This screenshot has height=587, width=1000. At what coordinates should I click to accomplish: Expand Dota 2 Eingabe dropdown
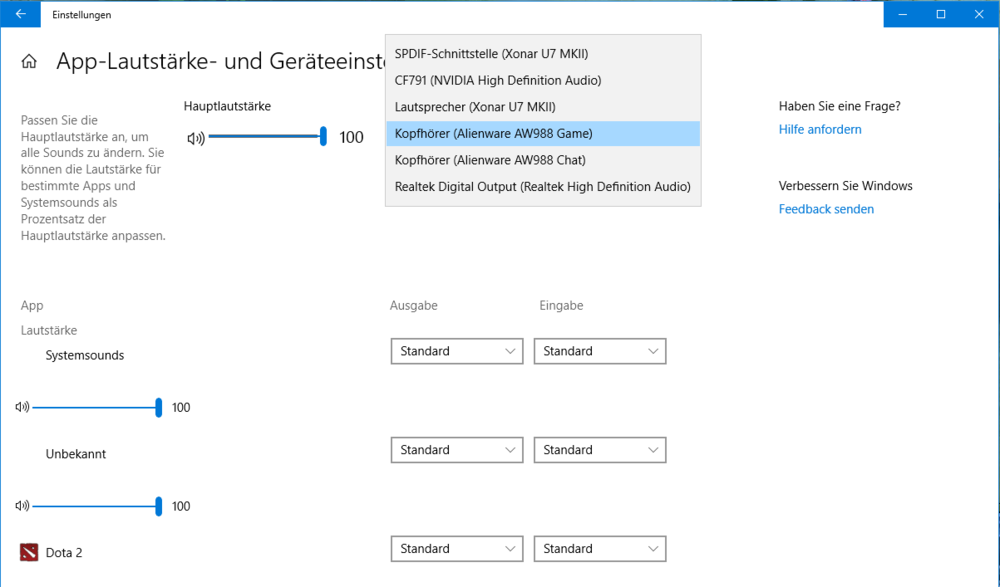coord(600,549)
